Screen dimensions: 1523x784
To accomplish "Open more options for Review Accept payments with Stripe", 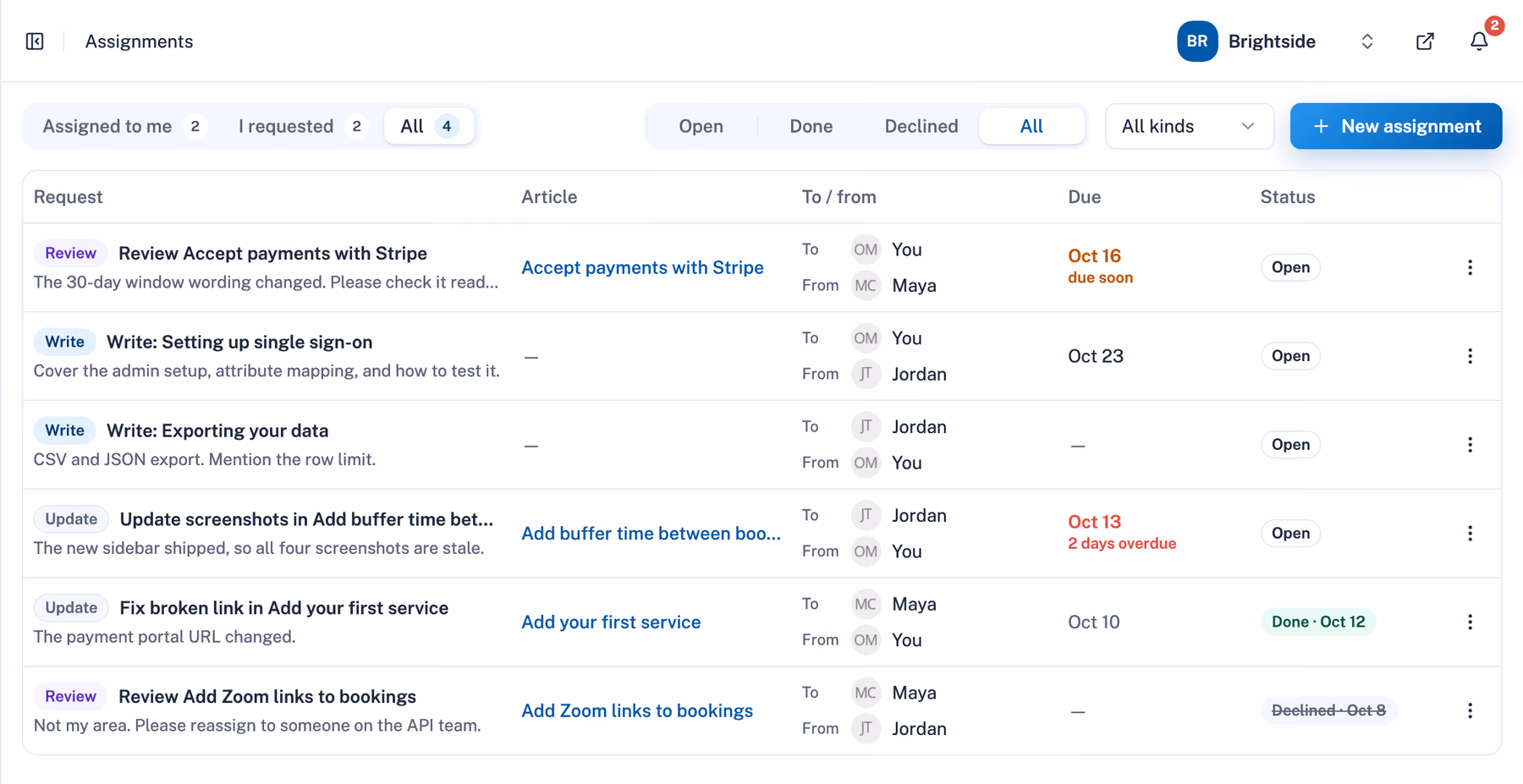I will (1470, 267).
